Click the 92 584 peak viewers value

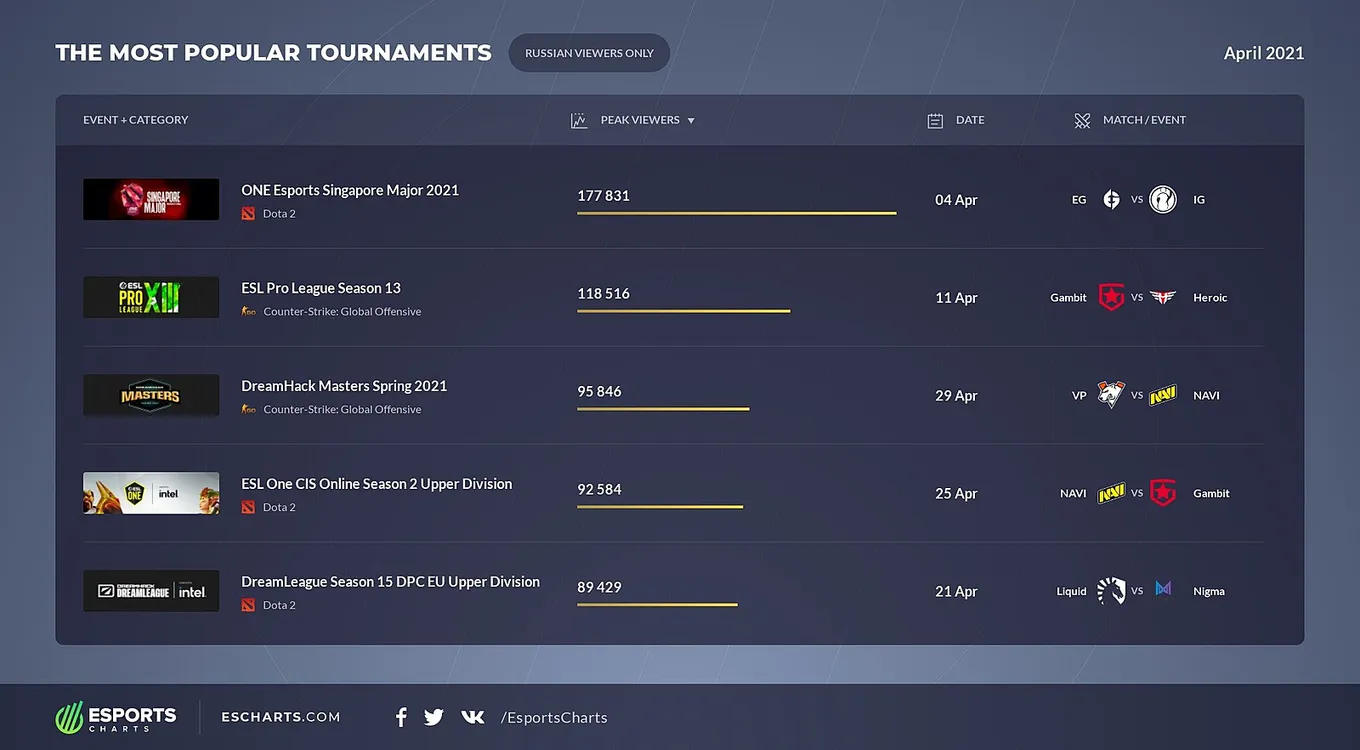tap(599, 490)
